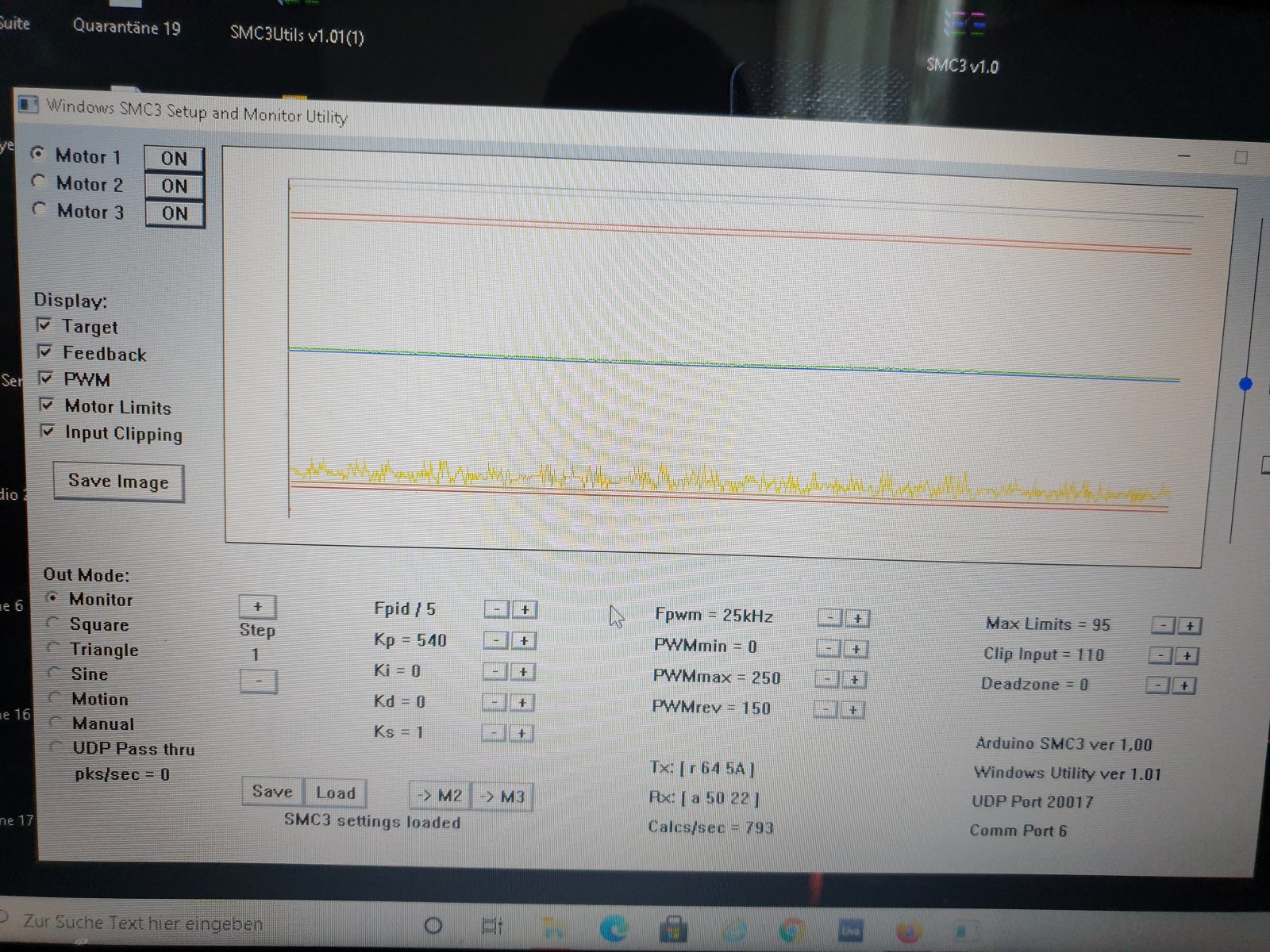1270x952 pixels.
Task: Increase PWMmin with plus
Action: pyautogui.click(x=855, y=650)
